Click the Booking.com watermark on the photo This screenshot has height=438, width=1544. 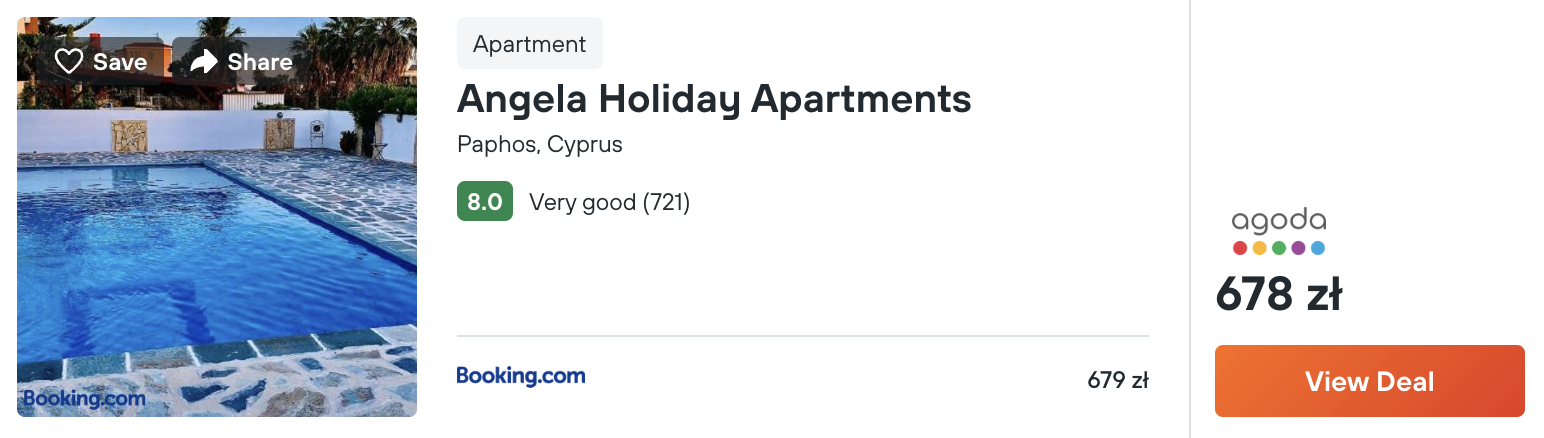coord(84,398)
